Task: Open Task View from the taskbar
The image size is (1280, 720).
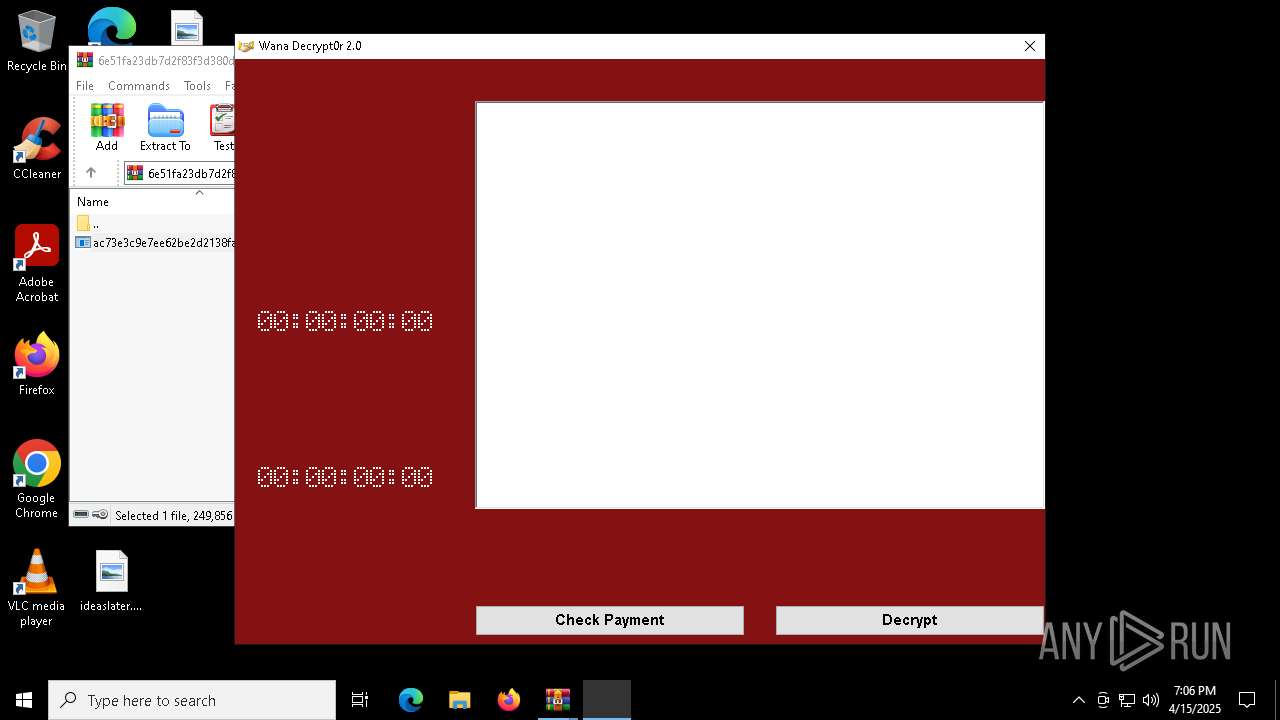Action: (x=360, y=700)
